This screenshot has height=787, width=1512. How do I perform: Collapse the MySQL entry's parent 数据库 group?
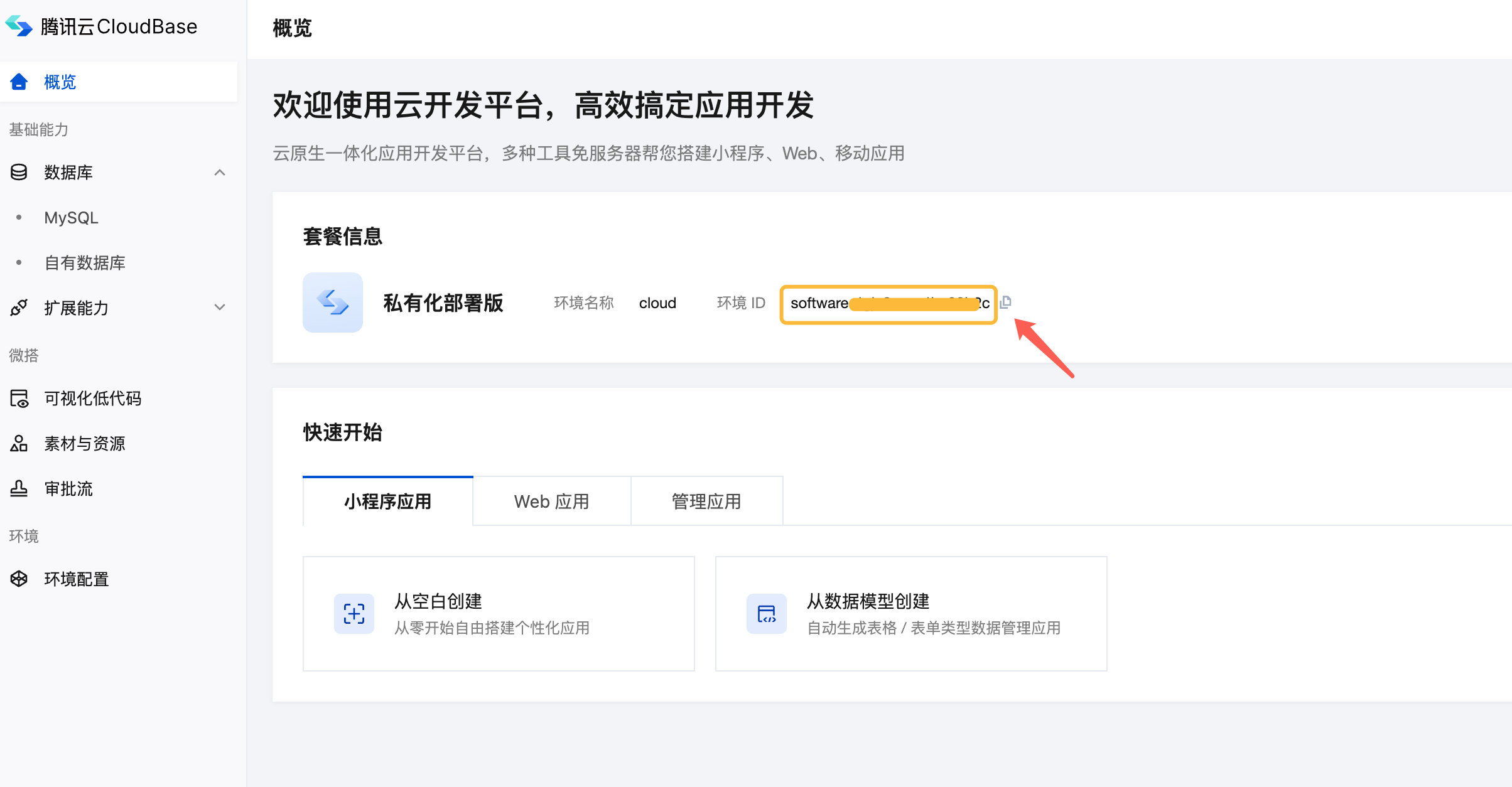pyautogui.click(x=220, y=172)
